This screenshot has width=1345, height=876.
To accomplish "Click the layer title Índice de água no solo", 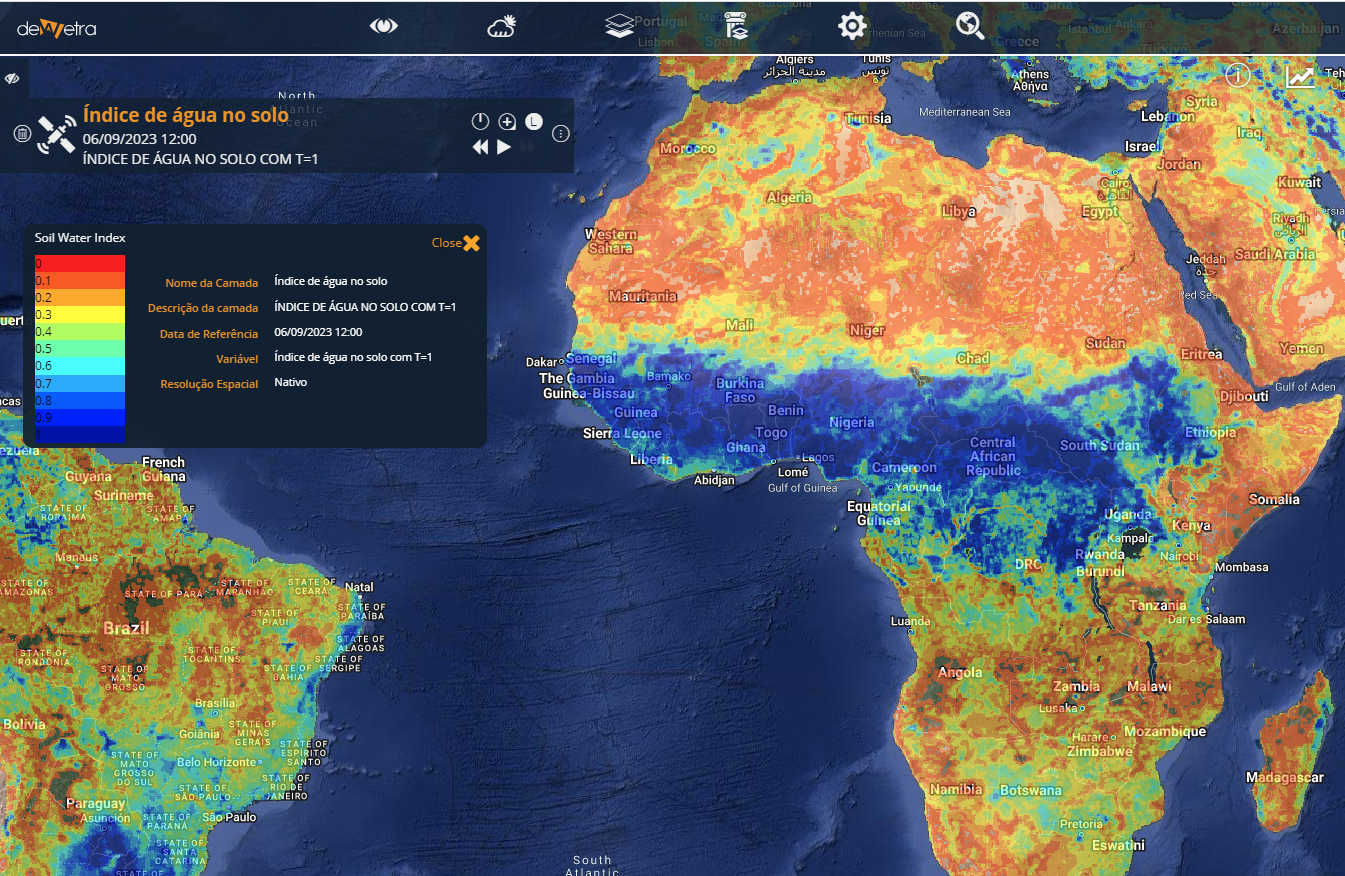I will (186, 116).
